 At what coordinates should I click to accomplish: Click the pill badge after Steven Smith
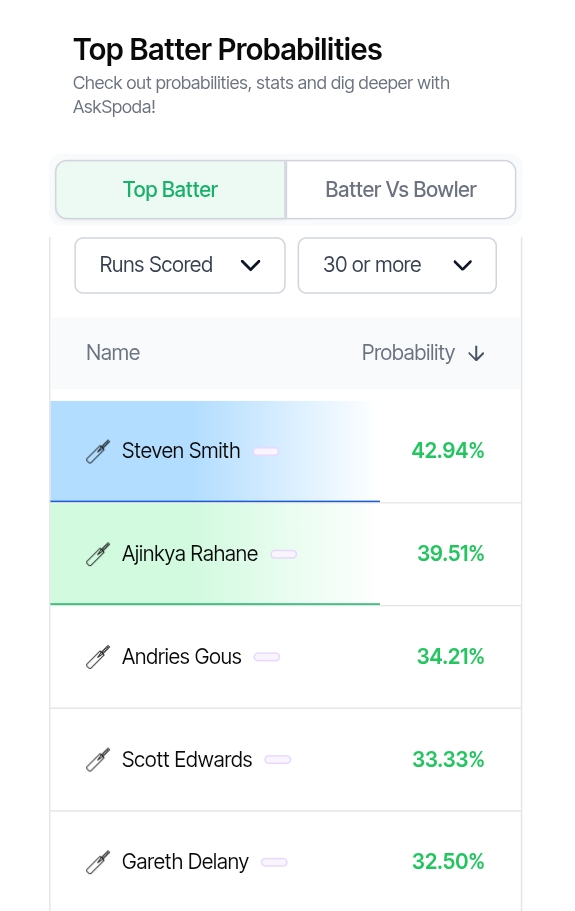266,451
